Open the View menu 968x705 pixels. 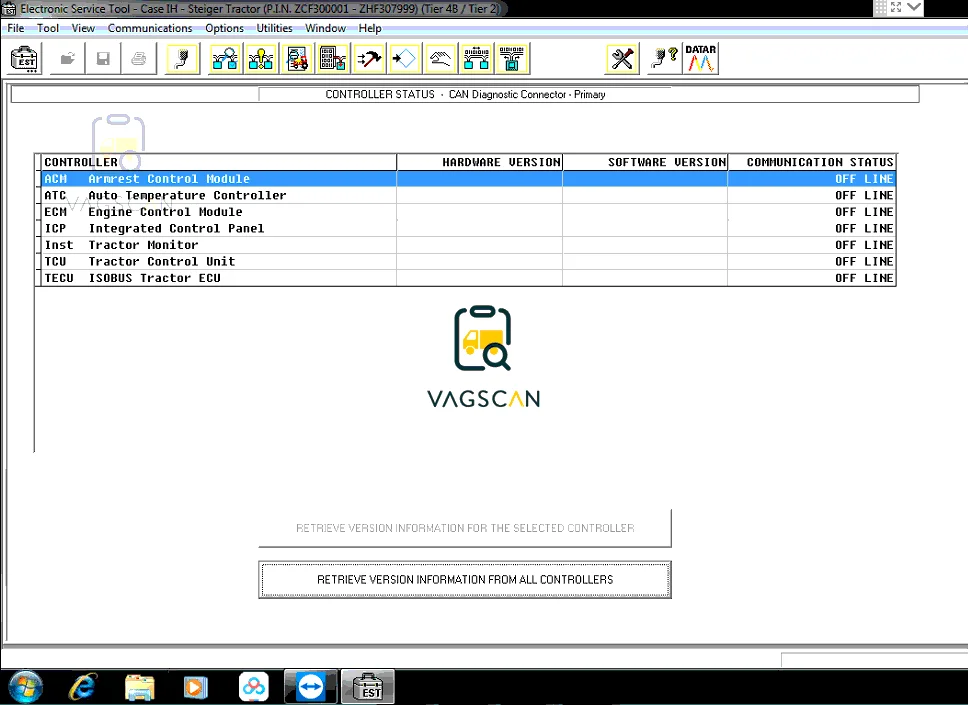pos(83,28)
